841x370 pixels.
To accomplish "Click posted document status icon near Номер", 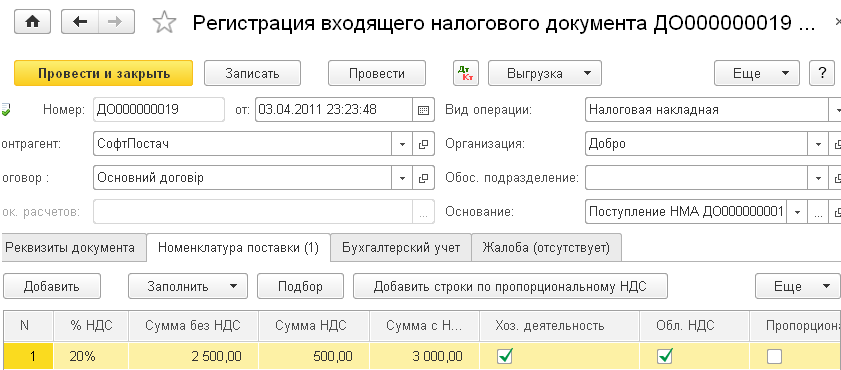I will pos(6,110).
